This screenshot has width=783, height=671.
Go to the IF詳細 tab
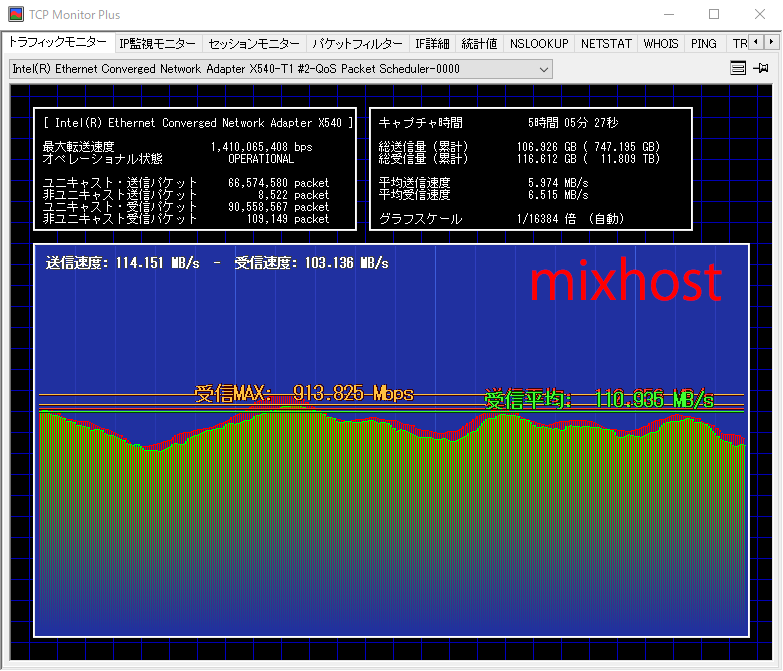(433, 44)
